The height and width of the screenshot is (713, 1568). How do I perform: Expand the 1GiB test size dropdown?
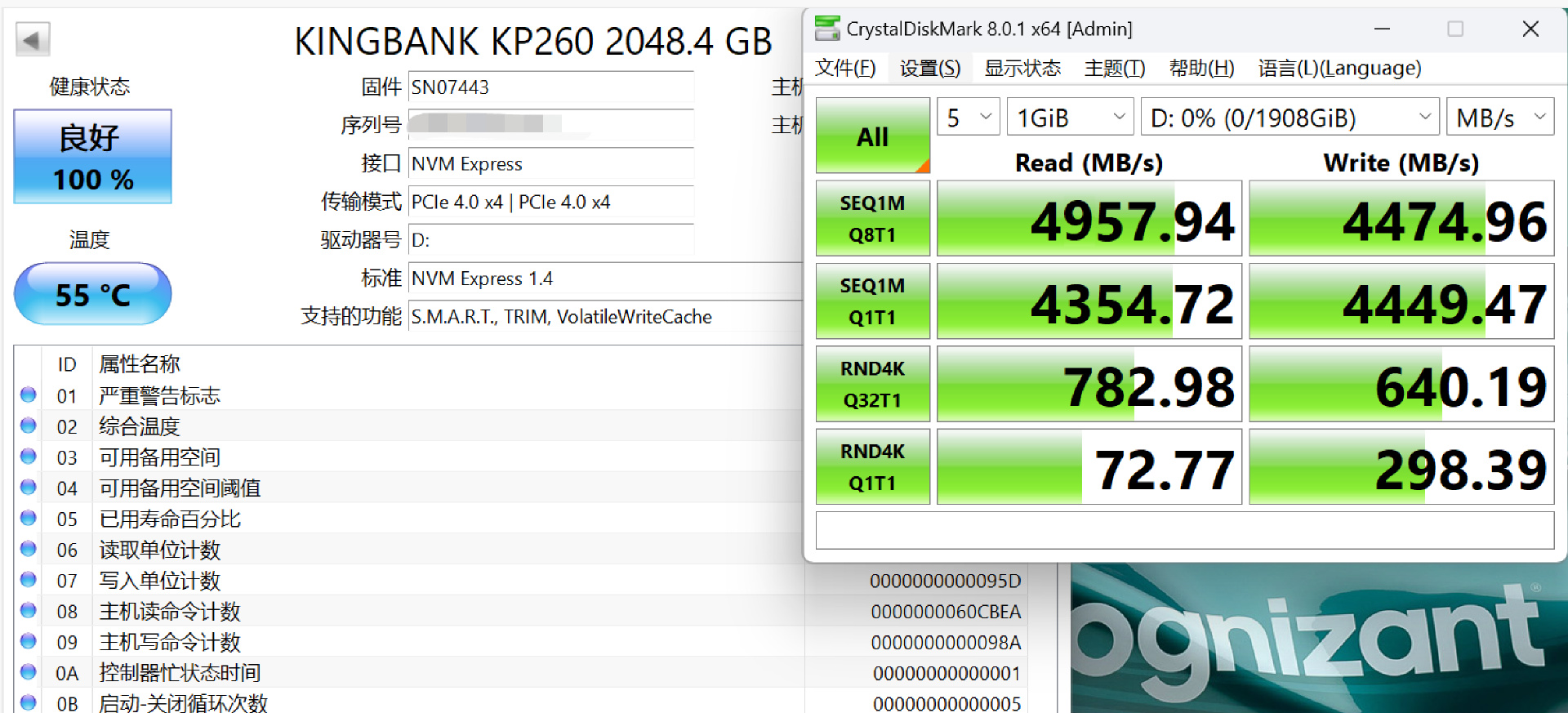click(x=1070, y=118)
